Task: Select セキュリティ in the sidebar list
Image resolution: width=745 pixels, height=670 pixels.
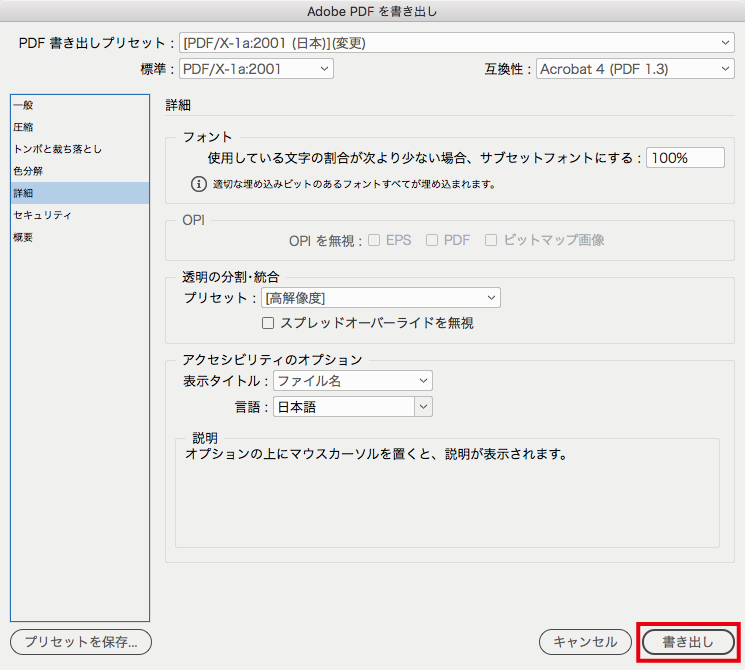Action: [x=80, y=215]
